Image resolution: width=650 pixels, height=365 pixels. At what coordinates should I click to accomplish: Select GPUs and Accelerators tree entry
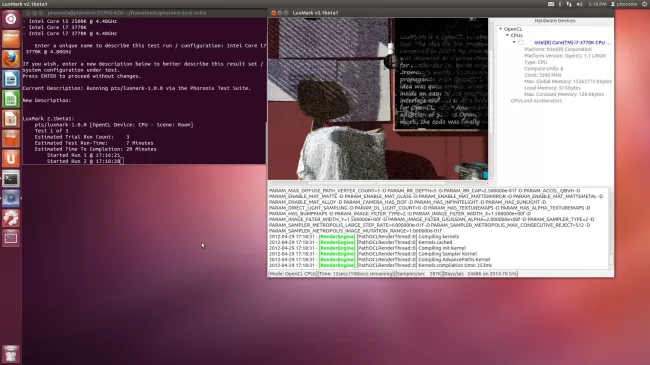click(536, 101)
